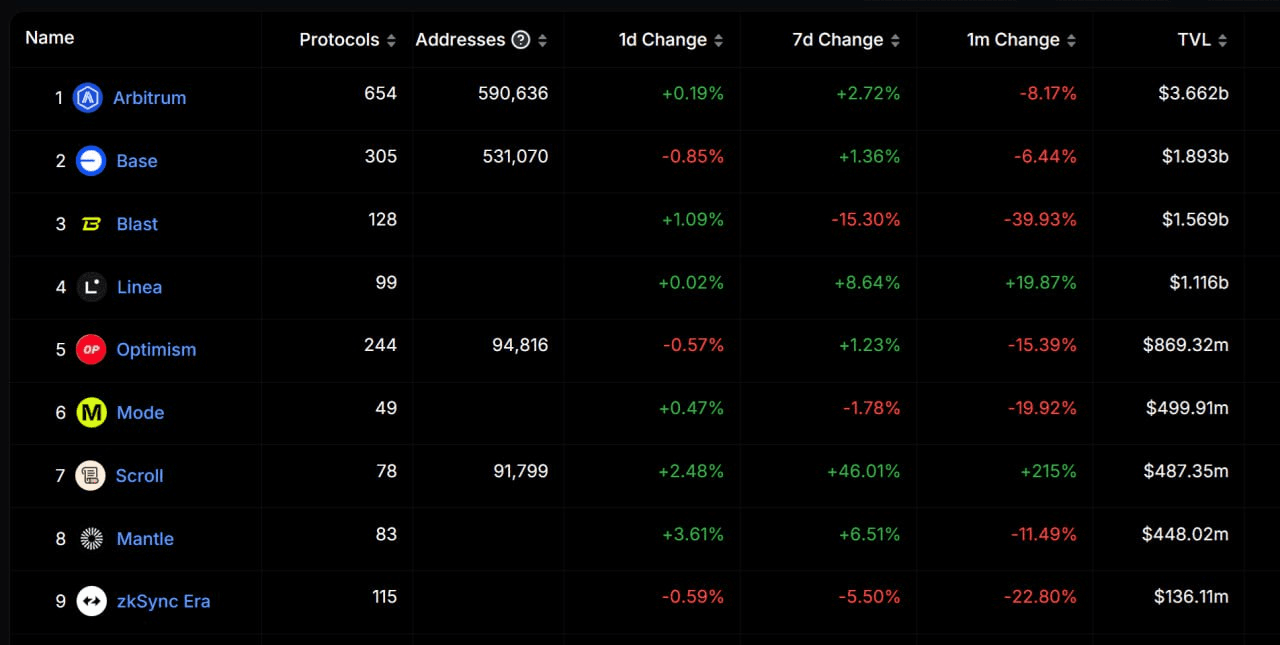This screenshot has width=1280, height=645.
Task: Click the Mode chain logo icon
Action: (91, 413)
